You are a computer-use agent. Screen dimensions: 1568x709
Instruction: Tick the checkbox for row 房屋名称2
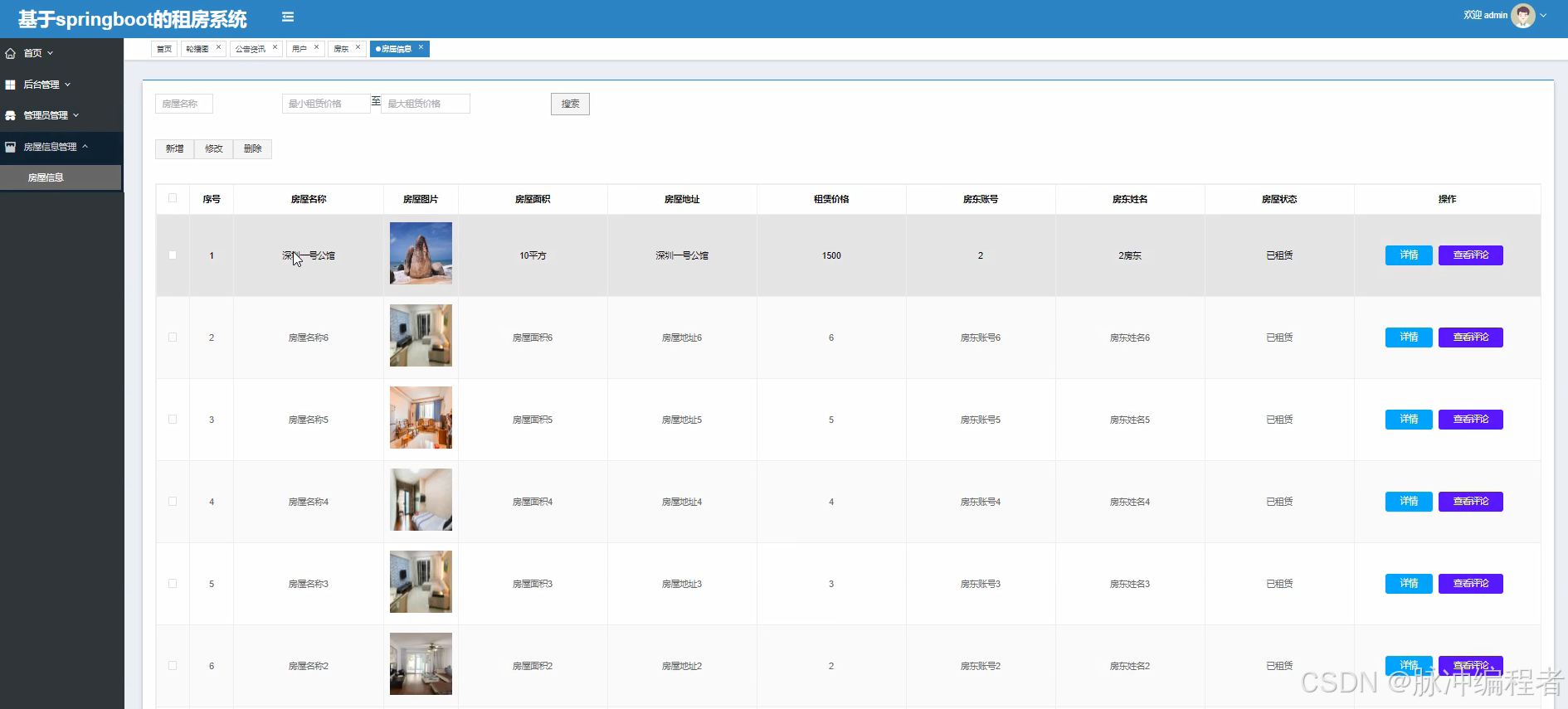tap(173, 666)
